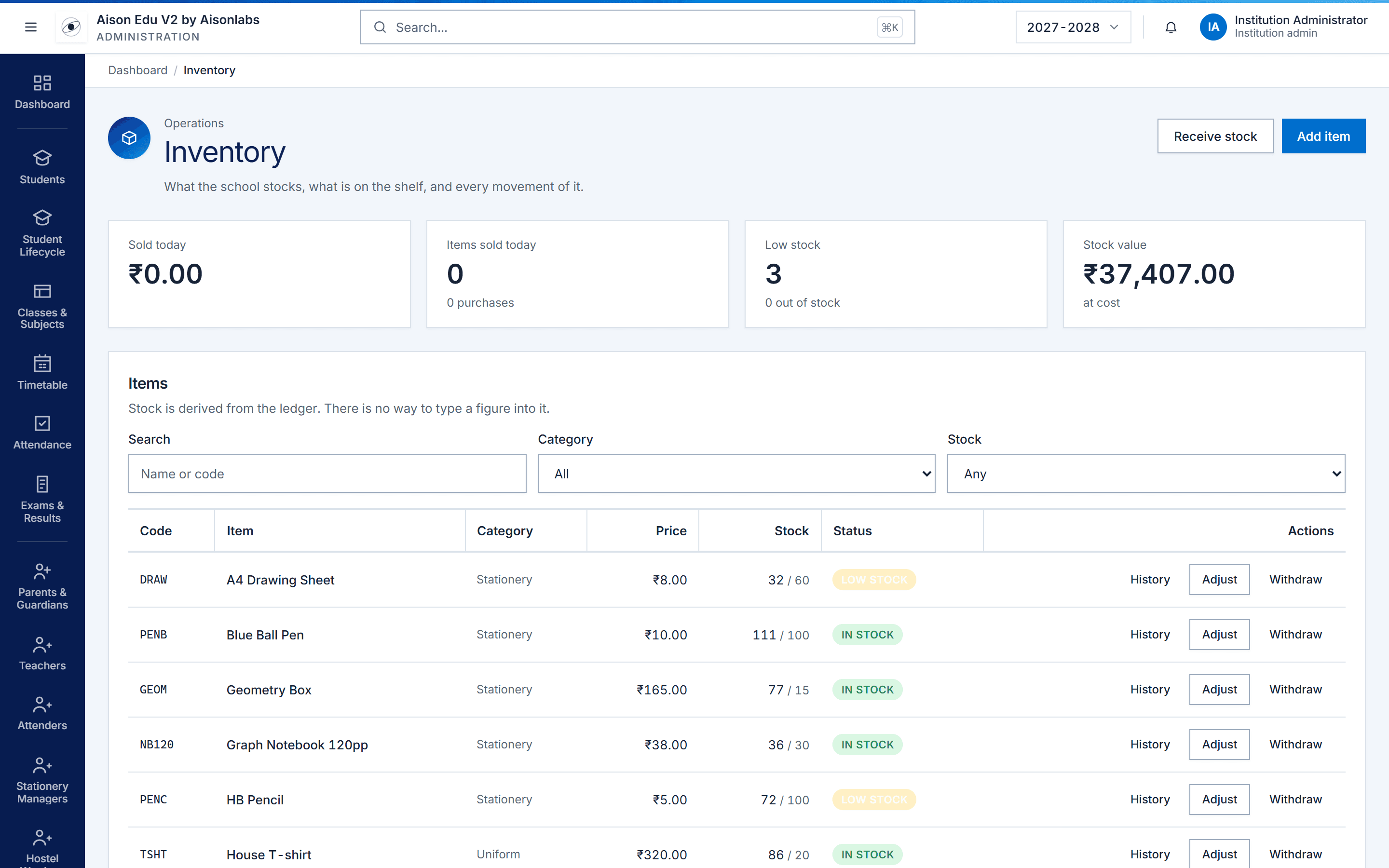Open Stationery Managers in the sidebar
1389x868 pixels.
click(42, 780)
